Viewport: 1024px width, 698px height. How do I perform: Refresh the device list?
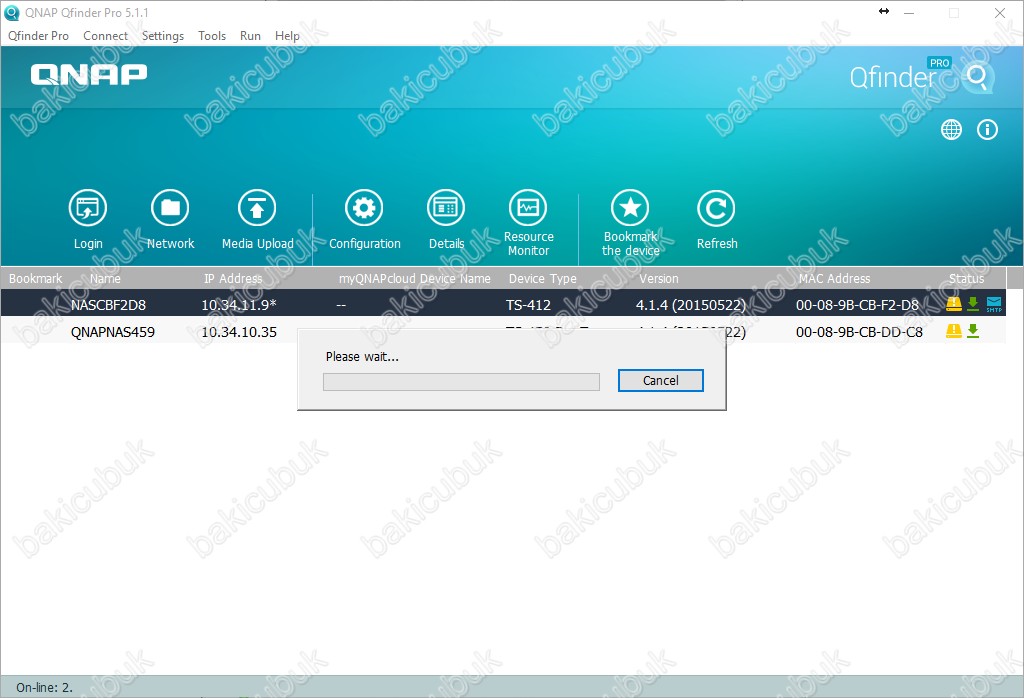[716, 208]
